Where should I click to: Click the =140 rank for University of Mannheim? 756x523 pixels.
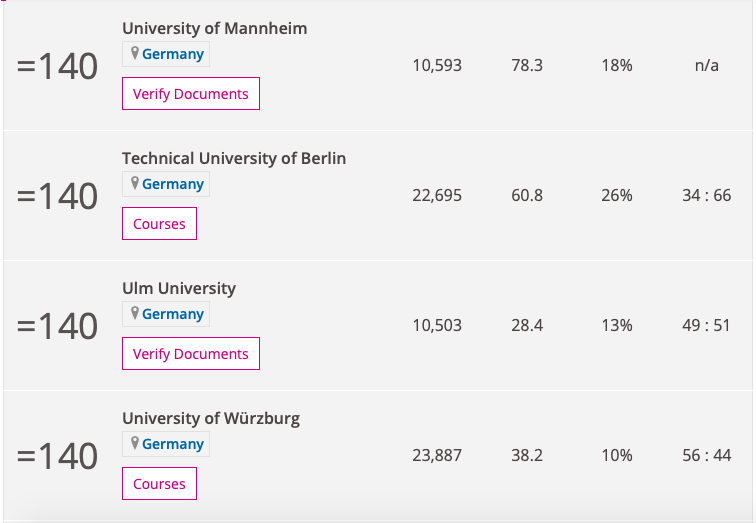(58, 67)
